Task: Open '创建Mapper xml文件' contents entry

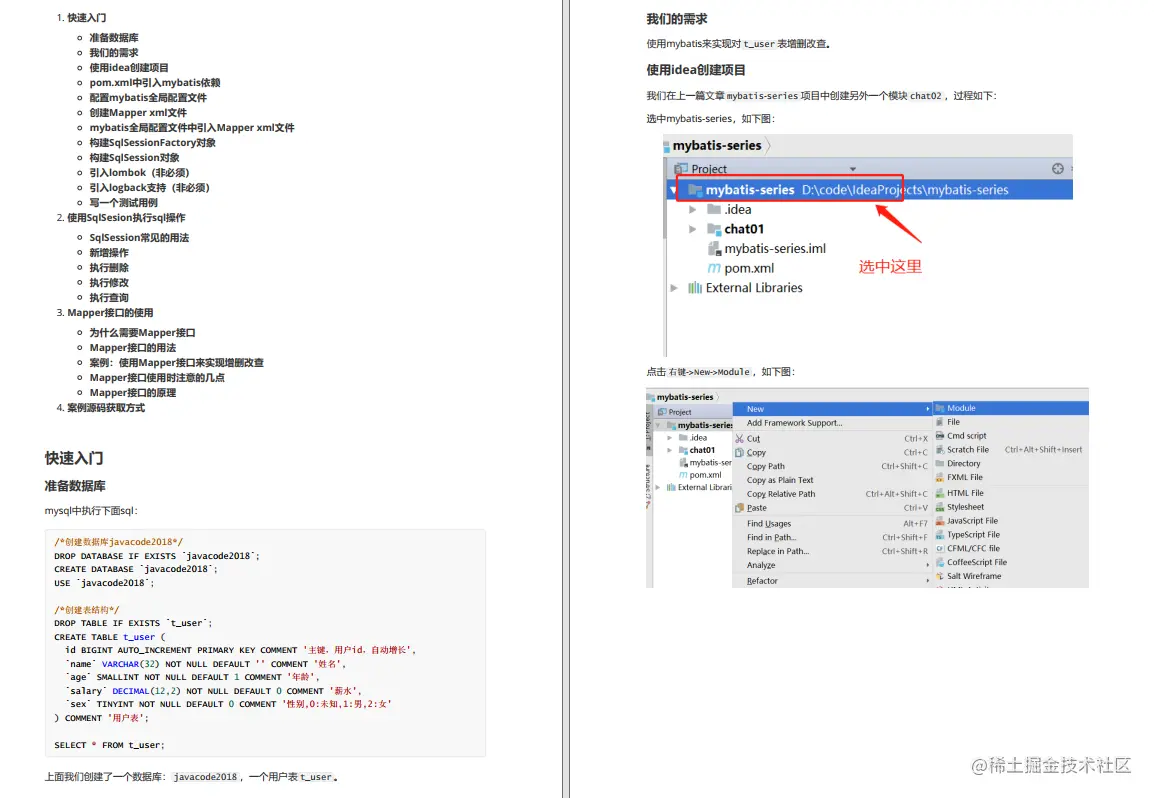Action: pyautogui.click(x=138, y=113)
